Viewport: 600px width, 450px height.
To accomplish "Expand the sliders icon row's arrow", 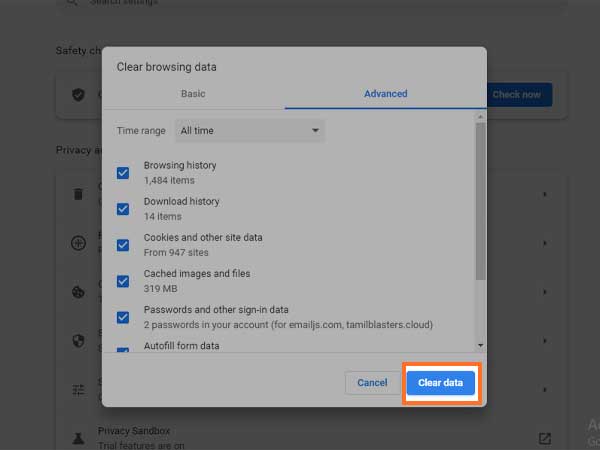I will coord(545,390).
